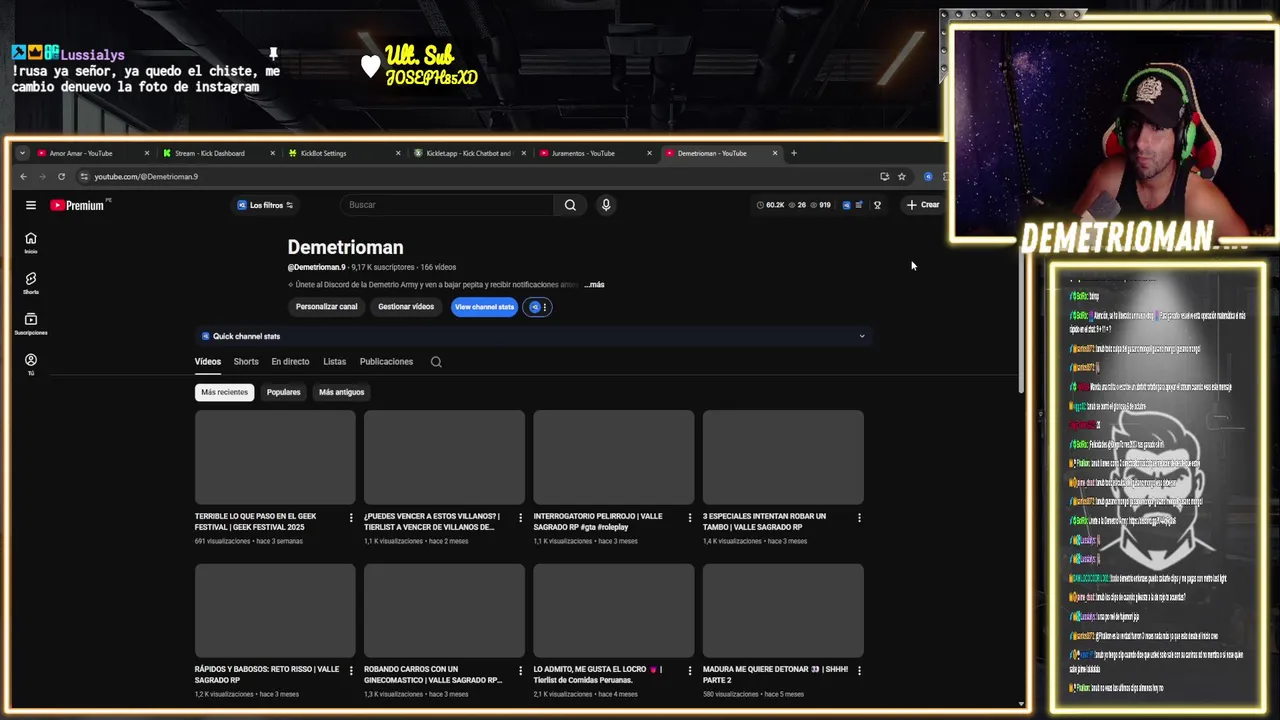Activate voice search microphone
Image resolution: width=1280 pixels, height=720 pixels.
(x=606, y=205)
